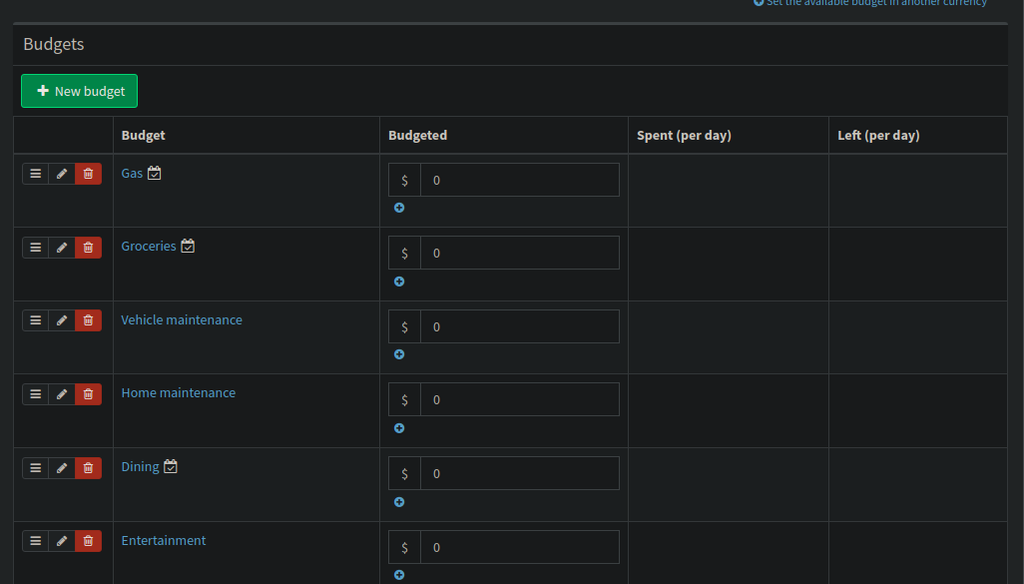Add another limit under Dining amount
The width and height of the screenshot is (1024, 584).
(x=399, y=502)
